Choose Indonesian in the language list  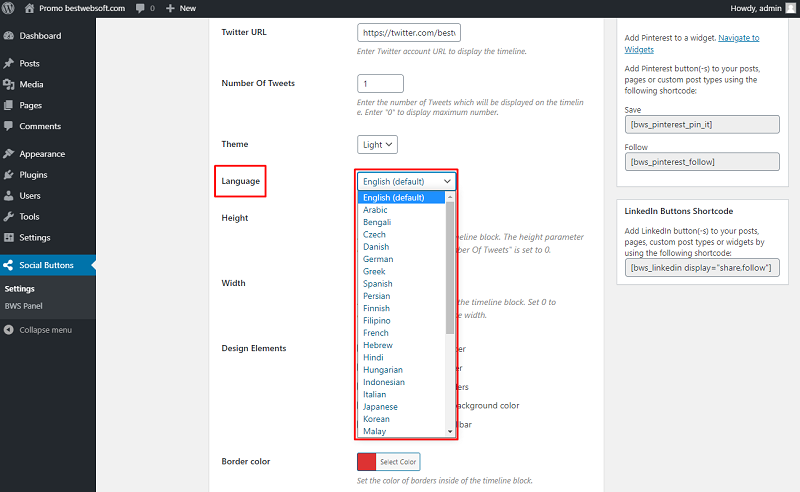pos(402,382)
